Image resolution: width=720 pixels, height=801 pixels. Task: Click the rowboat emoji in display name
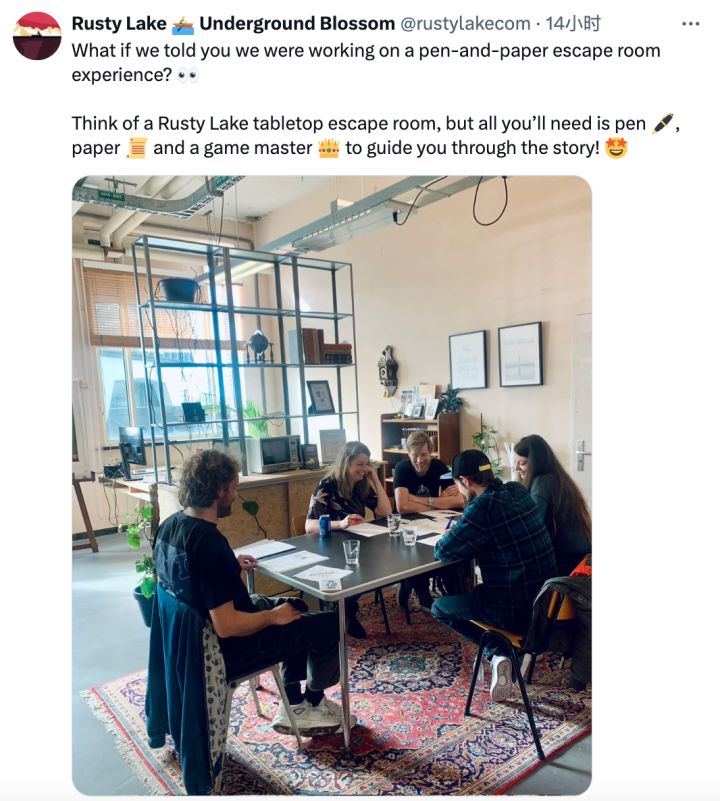click(183, 23)
